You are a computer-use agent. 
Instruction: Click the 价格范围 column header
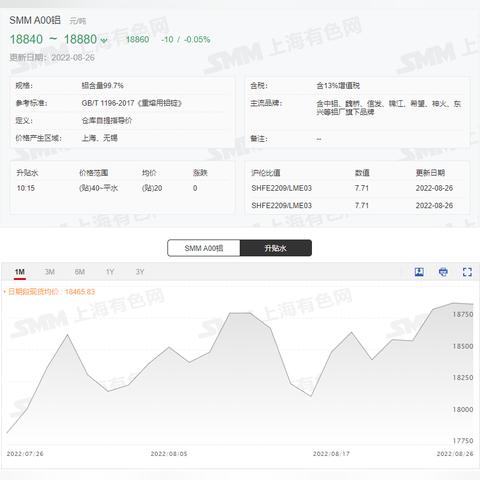point(94,173)
